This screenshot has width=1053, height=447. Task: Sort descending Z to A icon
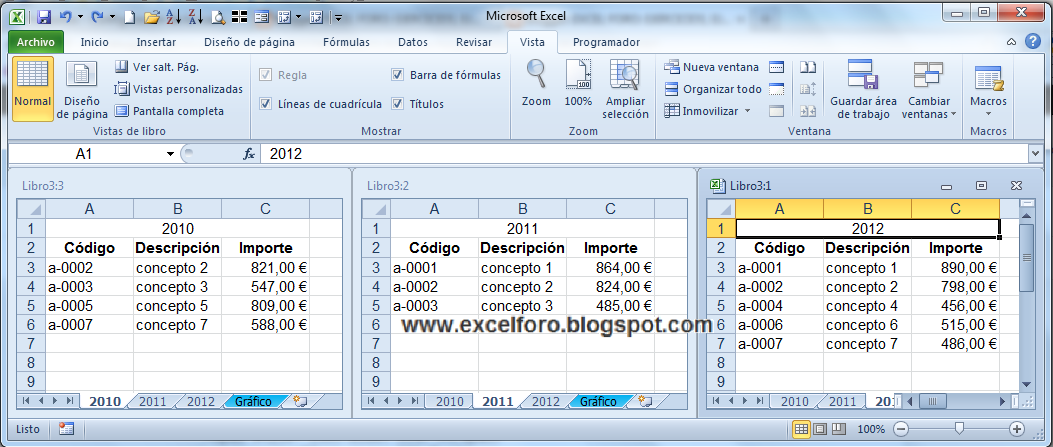[195, 16]
